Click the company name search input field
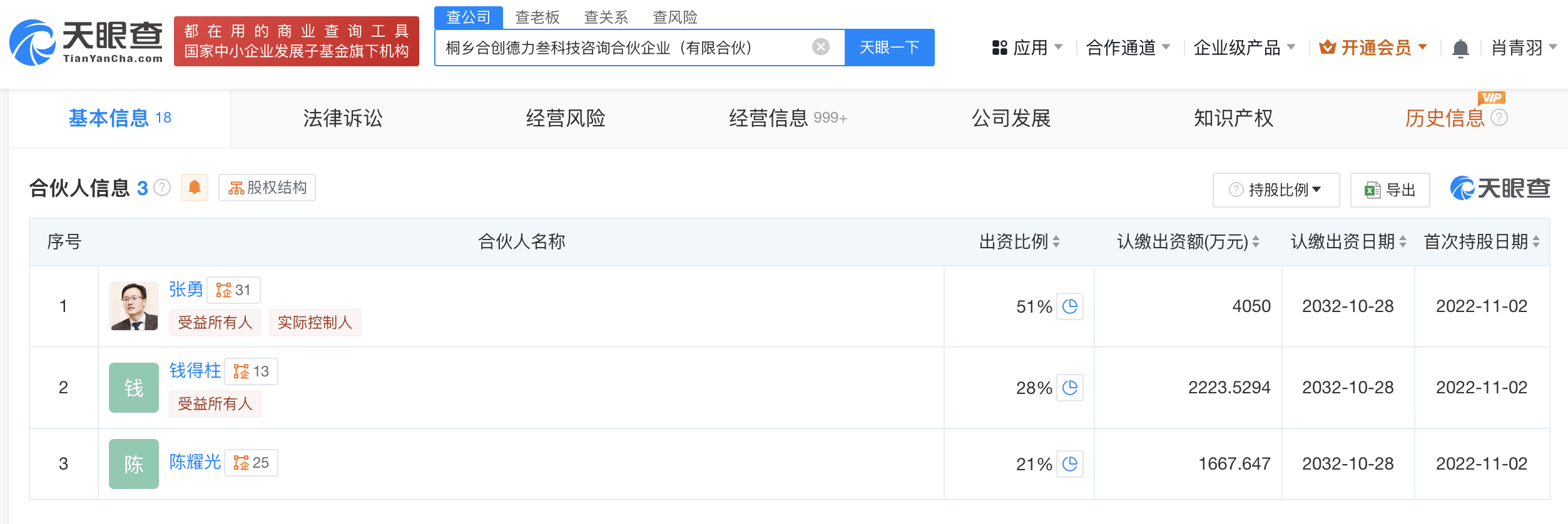Image resolution: width=1568 pixels, height=524 pixels. coord(626,48)
